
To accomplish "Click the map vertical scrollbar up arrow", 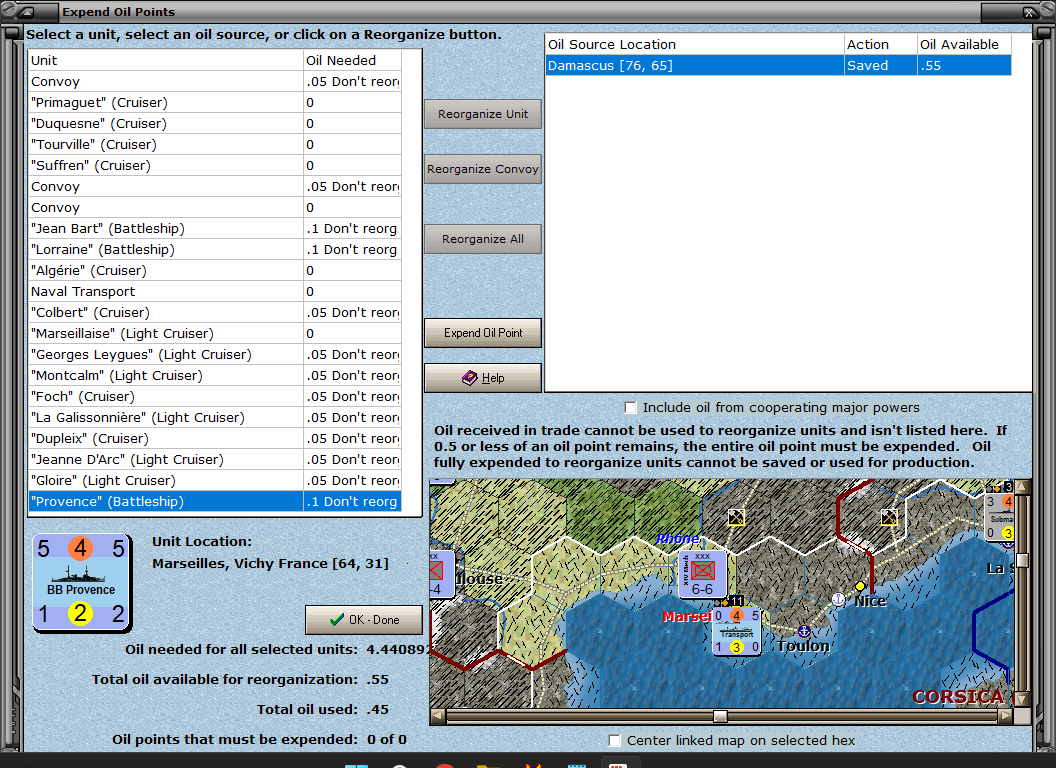I will (1022, 486).
